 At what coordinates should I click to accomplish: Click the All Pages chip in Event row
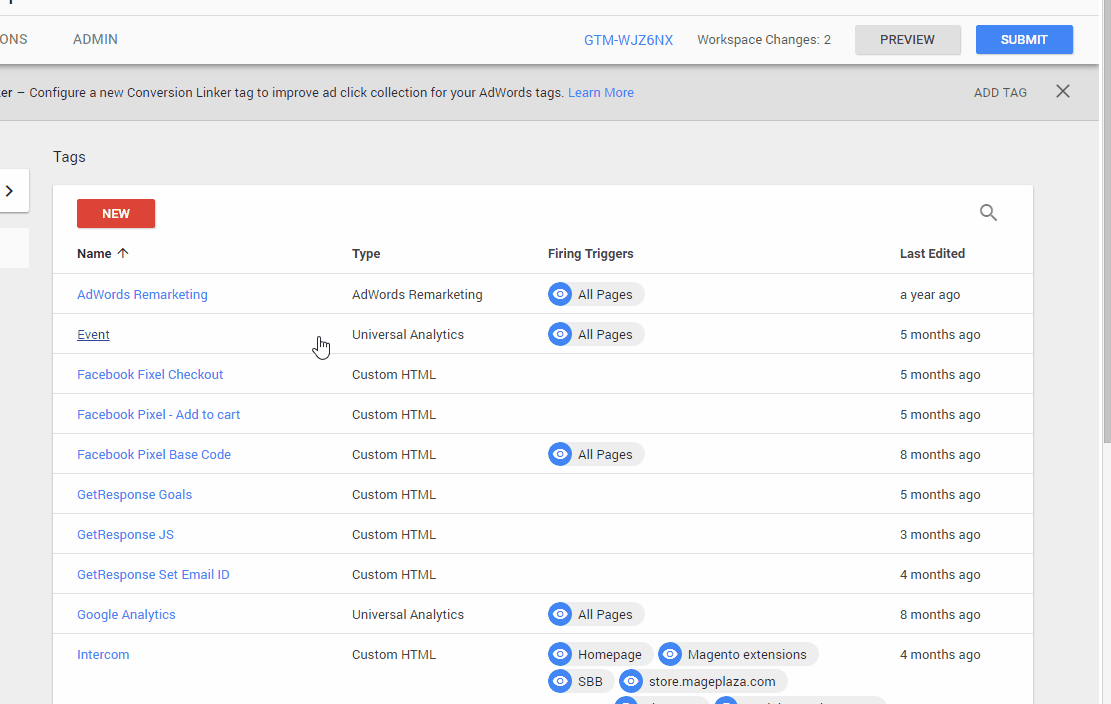[596, 334]
